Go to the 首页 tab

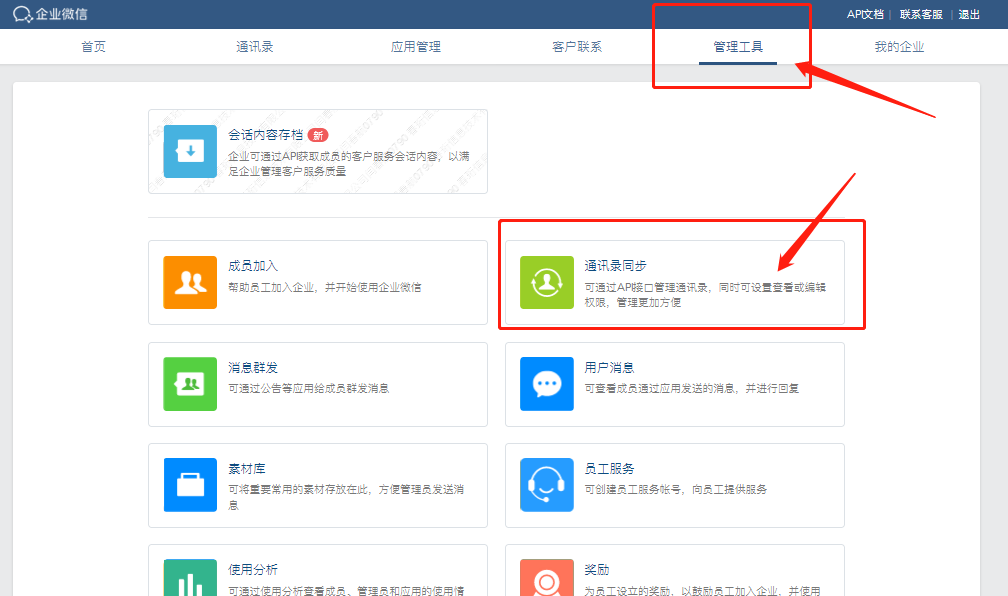pos(93,46)
